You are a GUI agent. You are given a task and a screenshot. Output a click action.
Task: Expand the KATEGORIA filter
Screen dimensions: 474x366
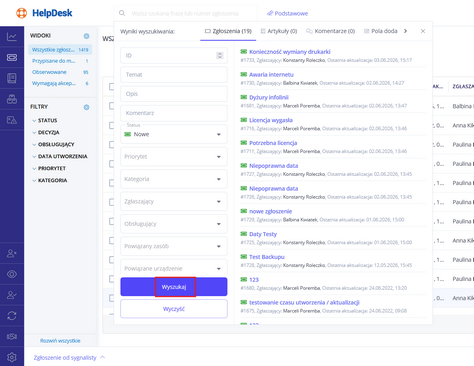pos(50,180)
